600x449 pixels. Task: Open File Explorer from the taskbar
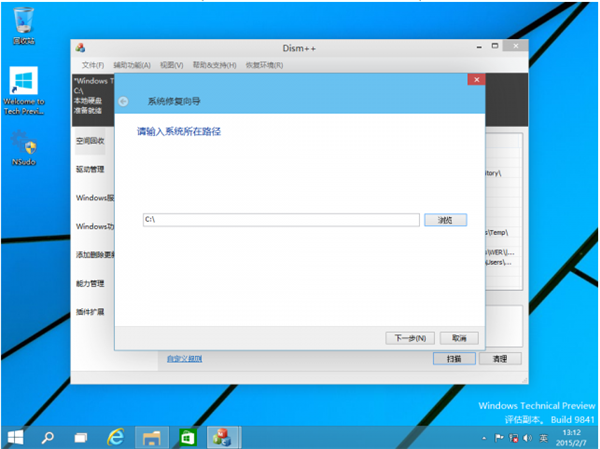[x=152, y=437]
